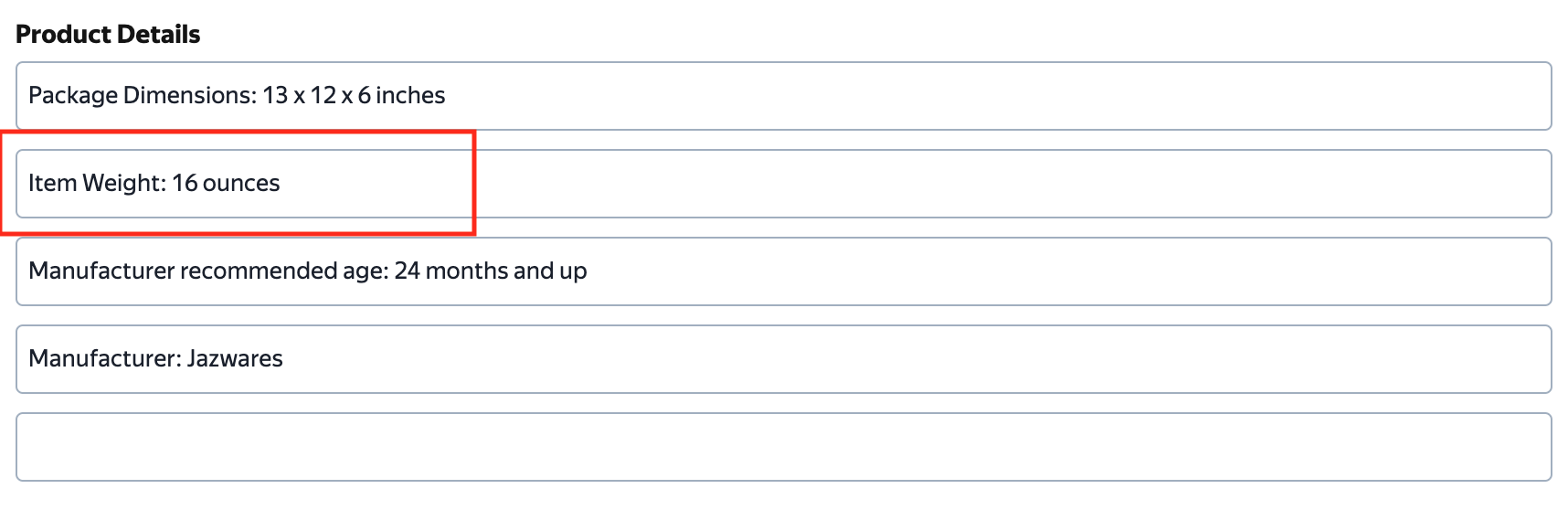Focus the Manufacturer recommended age field
The image size is (1568, 510).
pyautogui.click(x=783, y=271)
